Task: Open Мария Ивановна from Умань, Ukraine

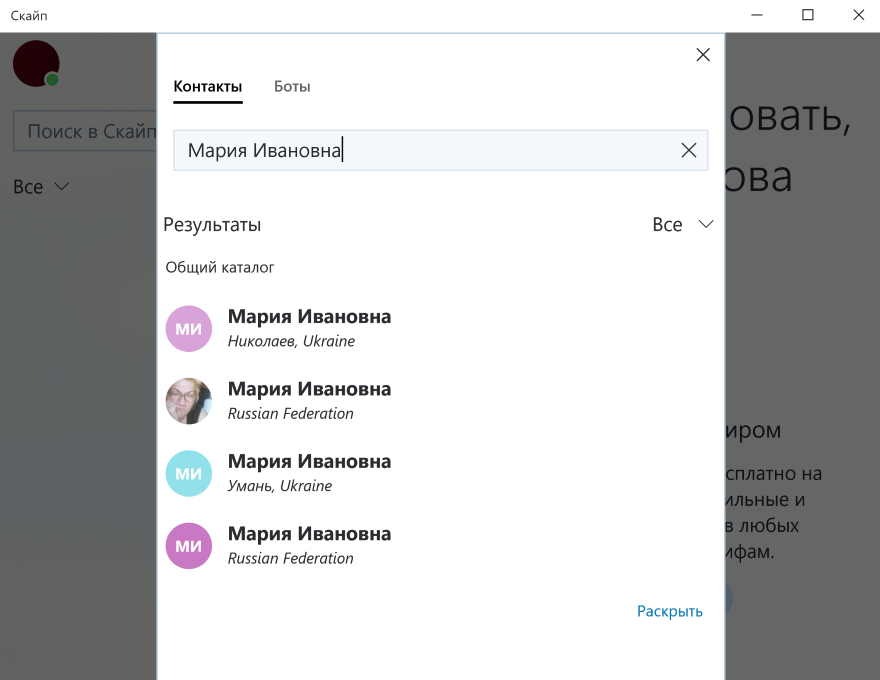Action: (441, 474)
